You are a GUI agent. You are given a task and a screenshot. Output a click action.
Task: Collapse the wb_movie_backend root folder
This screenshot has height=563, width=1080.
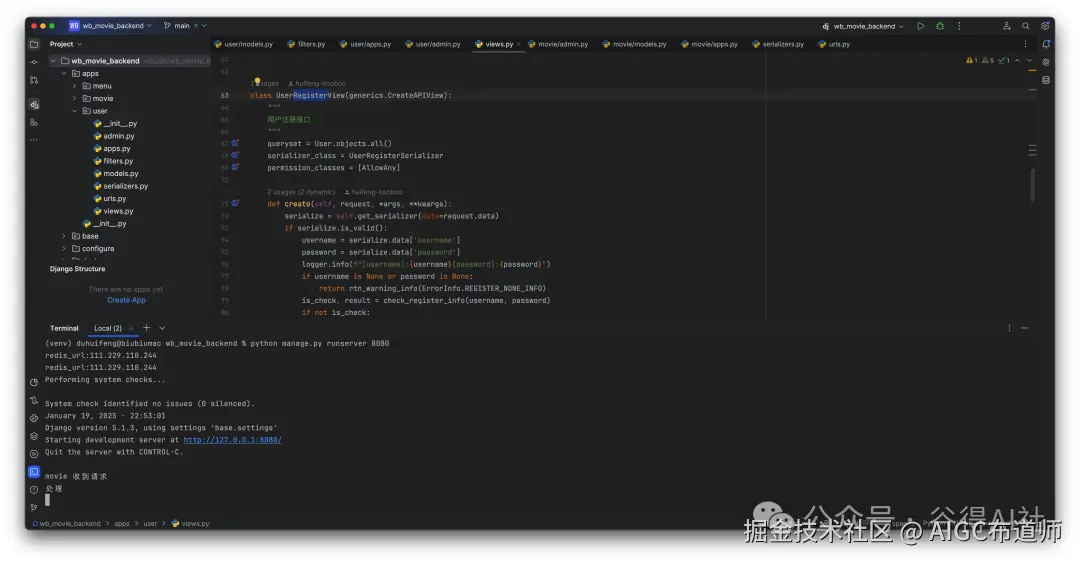53,61
